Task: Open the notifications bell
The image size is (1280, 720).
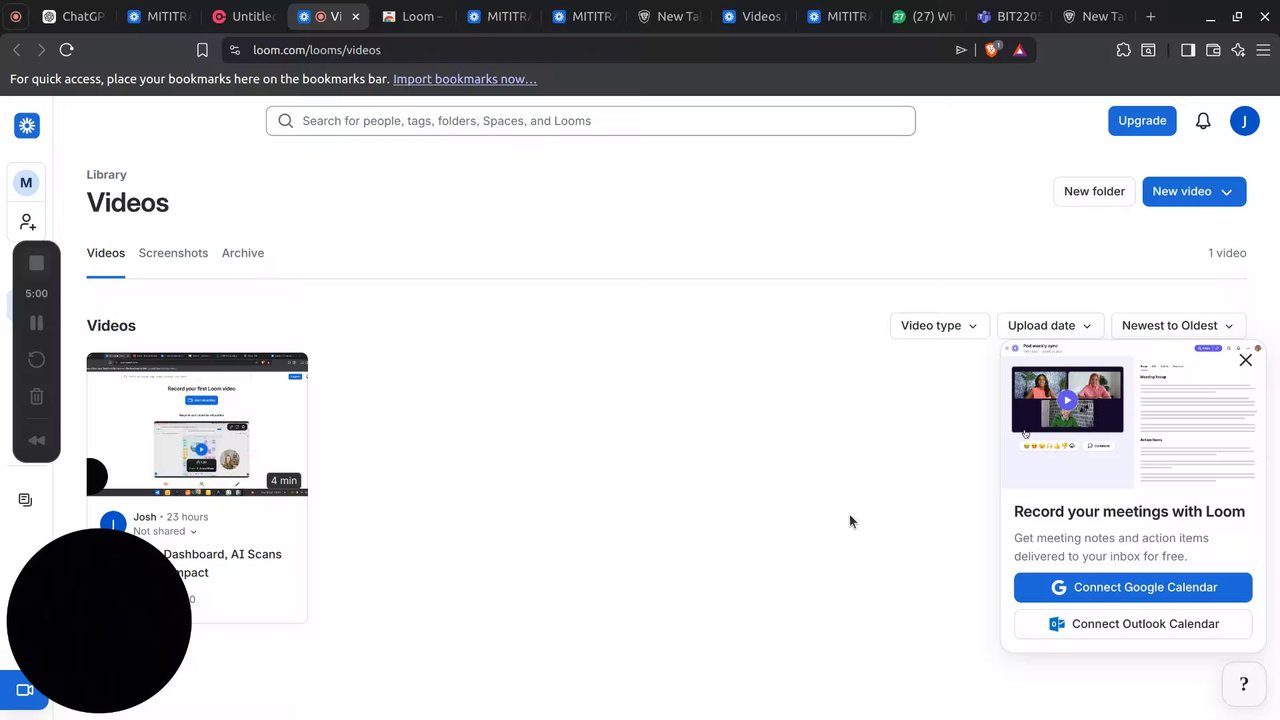Action: coord(1203,121)
